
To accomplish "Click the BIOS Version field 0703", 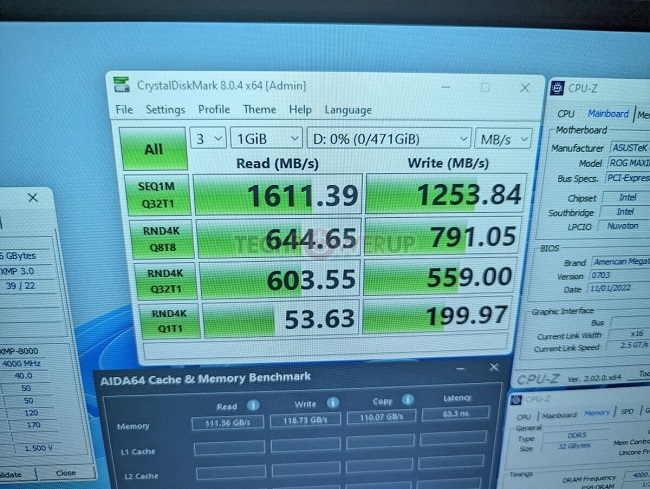I will pyautogui.click(x=618, y=275).
